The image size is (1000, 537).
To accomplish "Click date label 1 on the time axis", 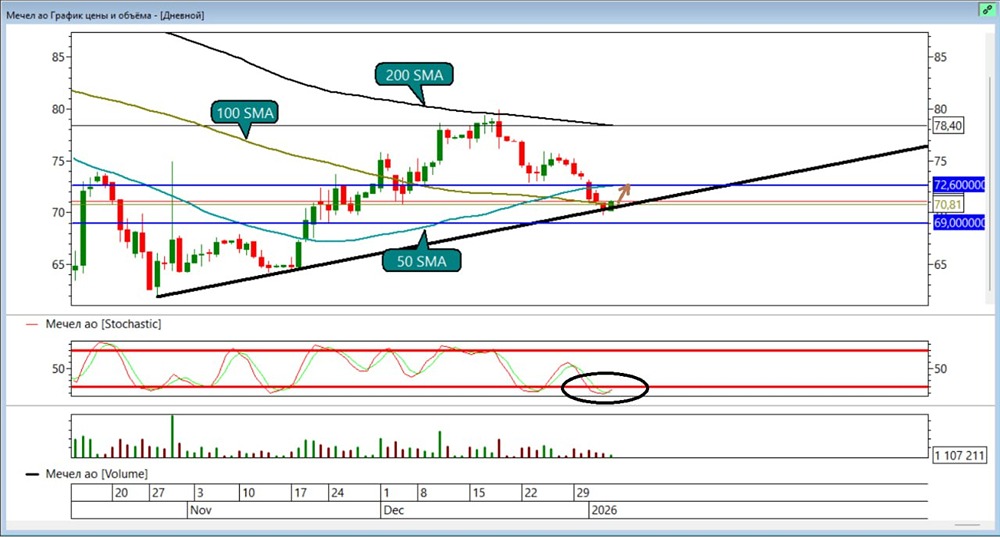I will pos(386,492).
